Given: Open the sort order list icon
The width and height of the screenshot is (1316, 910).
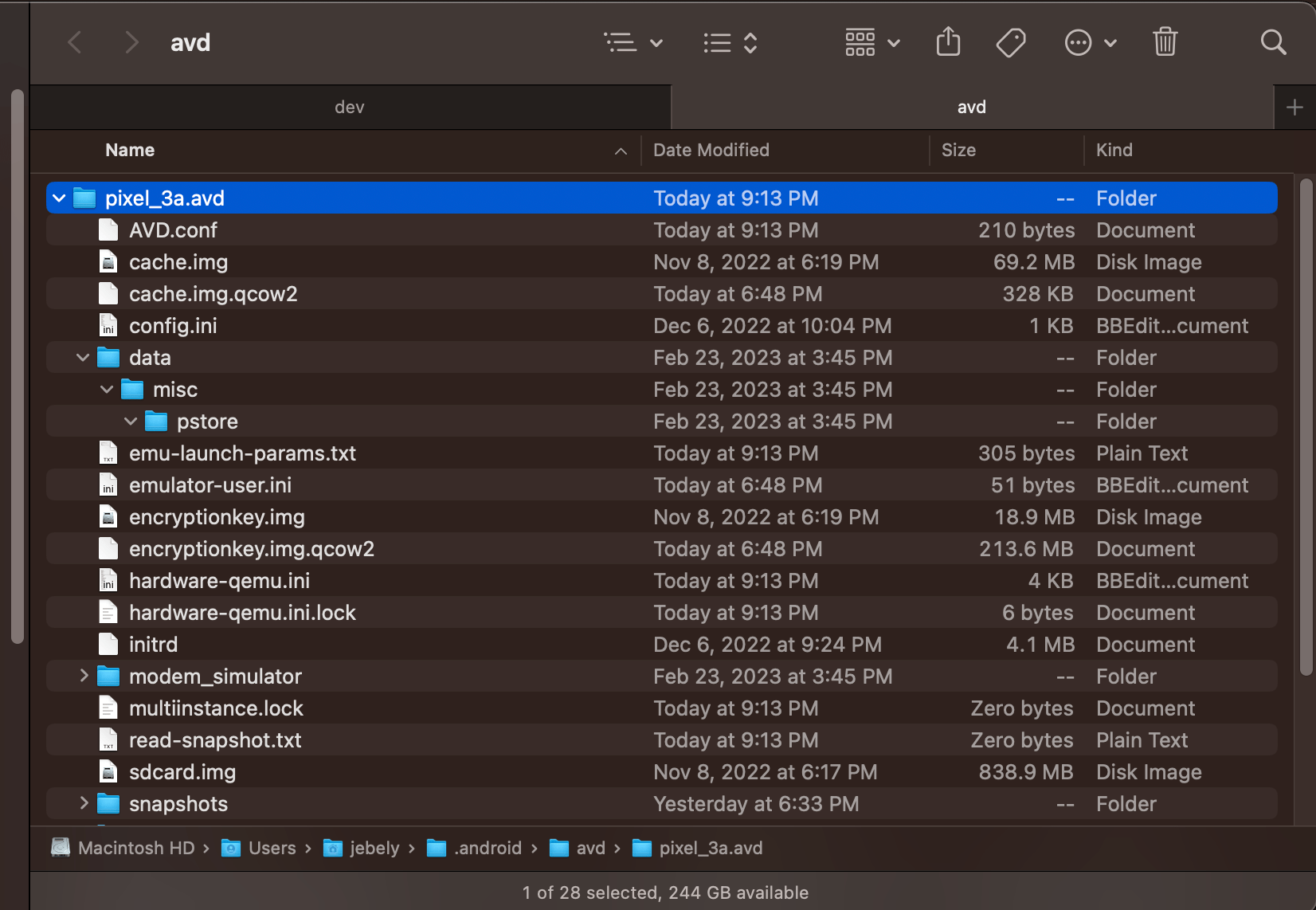Looking at the screenshot, I should pos(730,42).
